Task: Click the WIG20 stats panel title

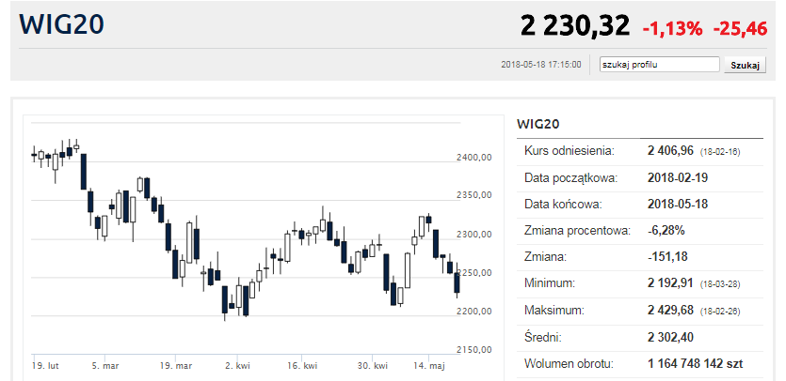Action: coord(538,124)
